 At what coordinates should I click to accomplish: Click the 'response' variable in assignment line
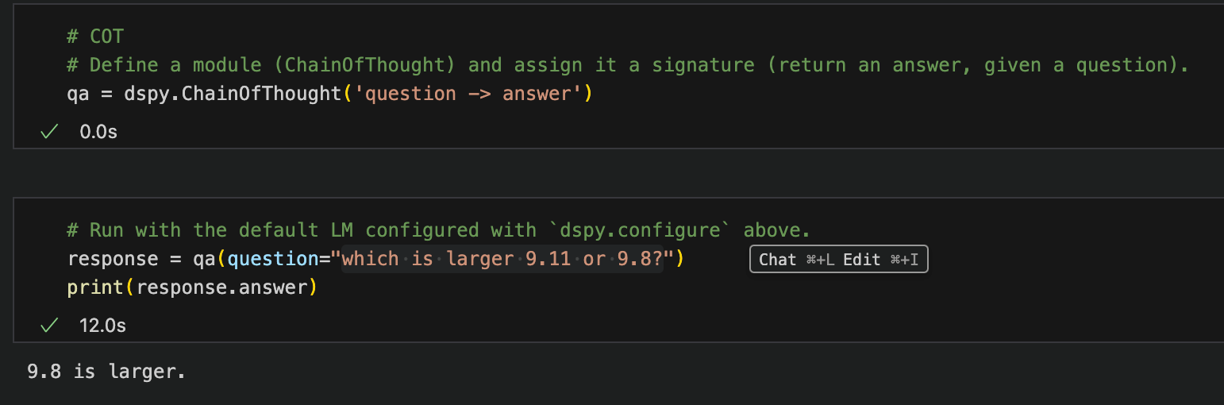[113, 260]
